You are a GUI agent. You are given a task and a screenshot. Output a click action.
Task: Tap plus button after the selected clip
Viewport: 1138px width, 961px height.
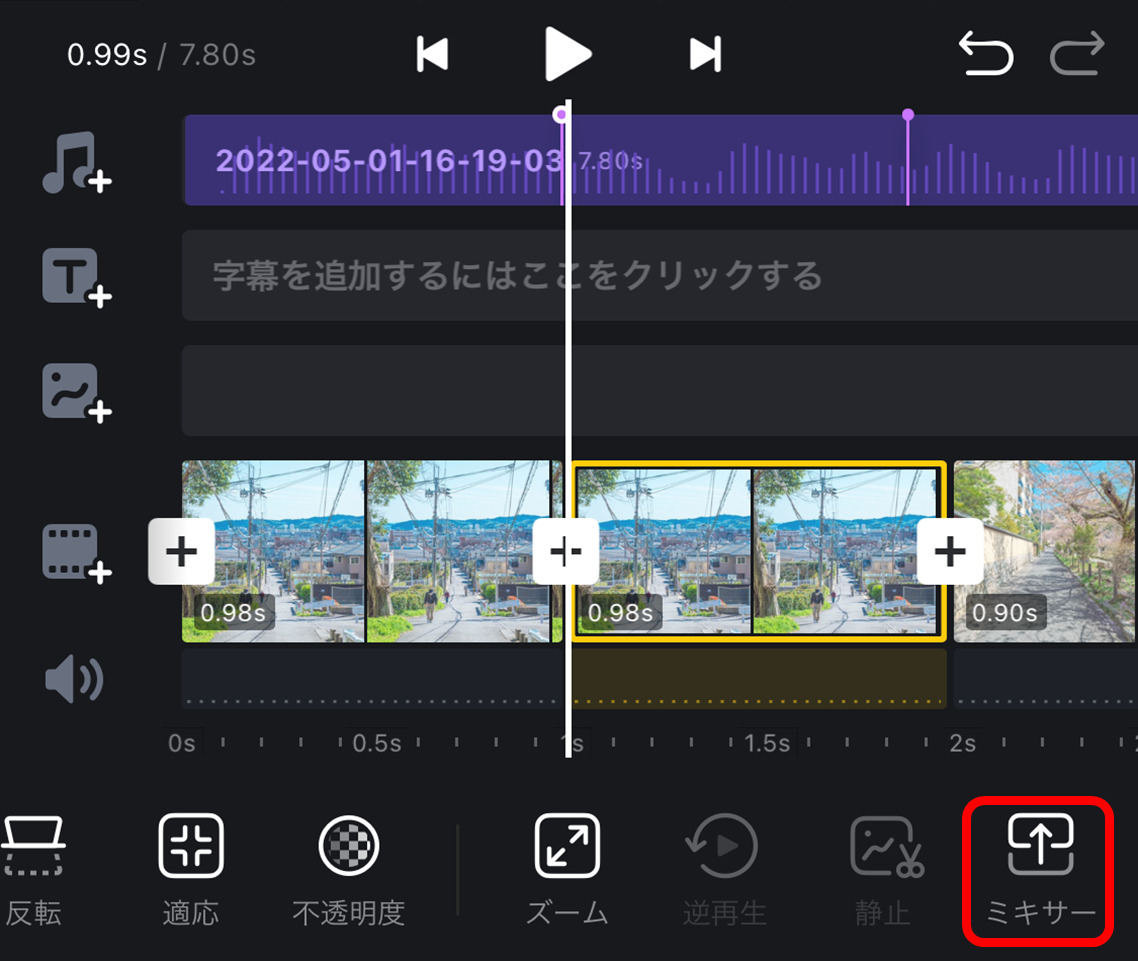click(x=950, y=552)
